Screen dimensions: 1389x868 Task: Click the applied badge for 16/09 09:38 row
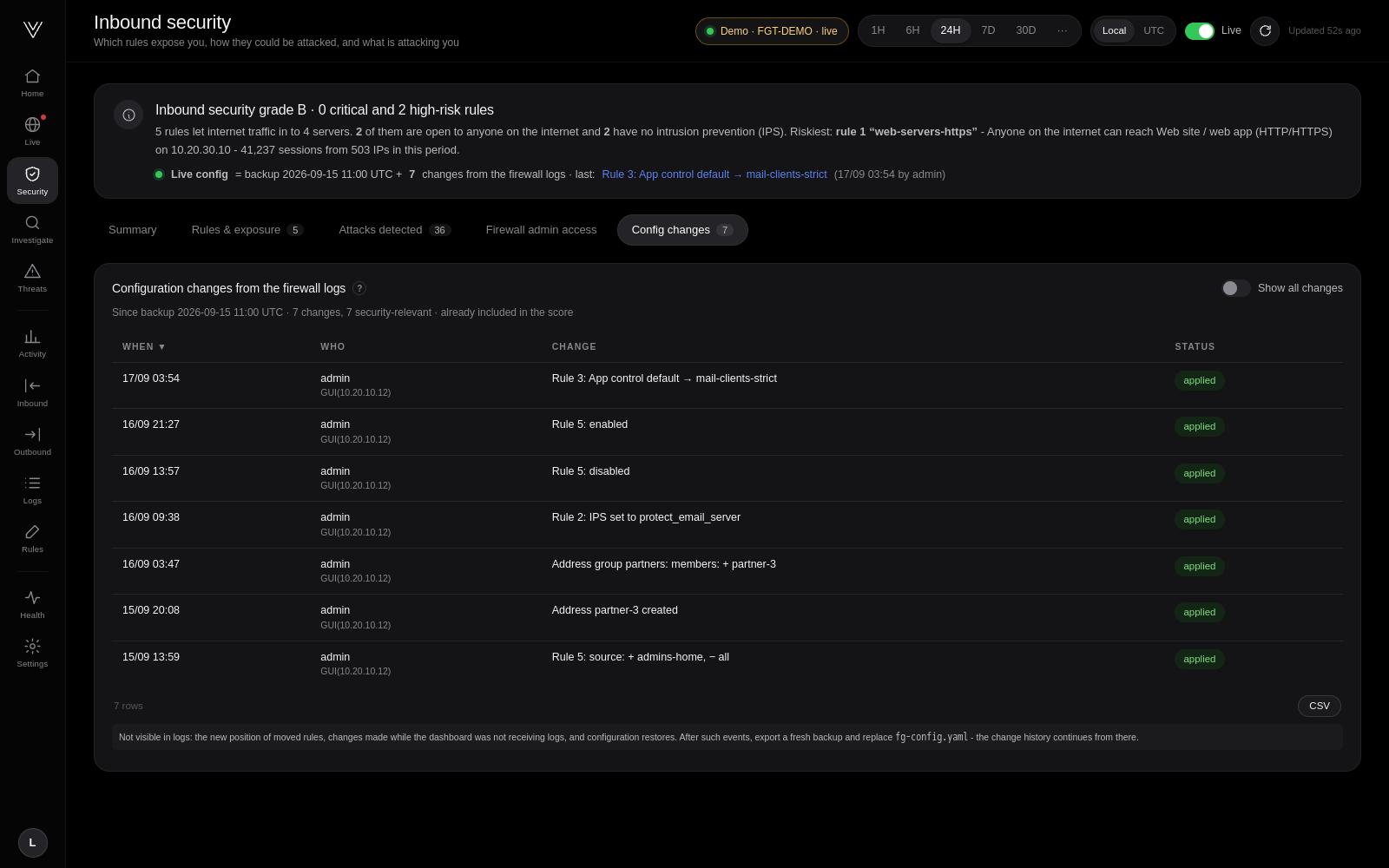point(1200,520)
